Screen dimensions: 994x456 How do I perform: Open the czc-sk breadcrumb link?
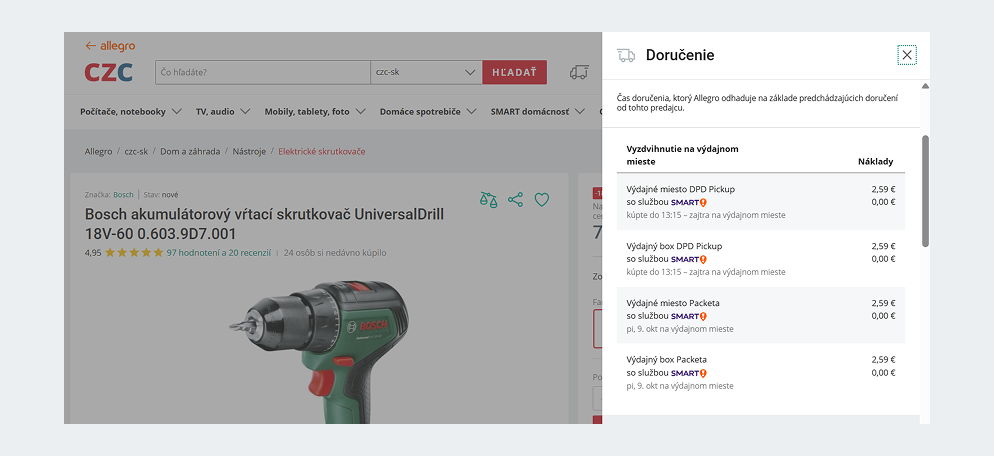136,152
